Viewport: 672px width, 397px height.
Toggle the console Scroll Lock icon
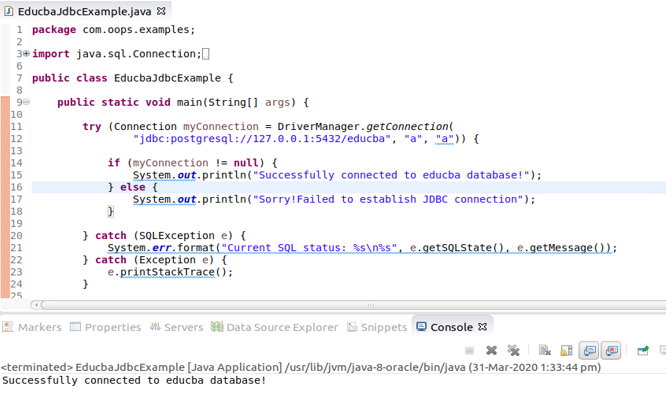(x=566, y=351)
